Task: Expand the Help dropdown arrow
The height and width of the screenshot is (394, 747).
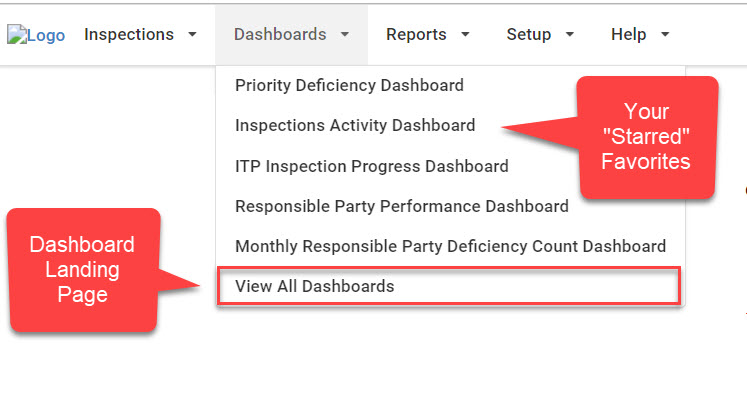Action: pos(666,34)
